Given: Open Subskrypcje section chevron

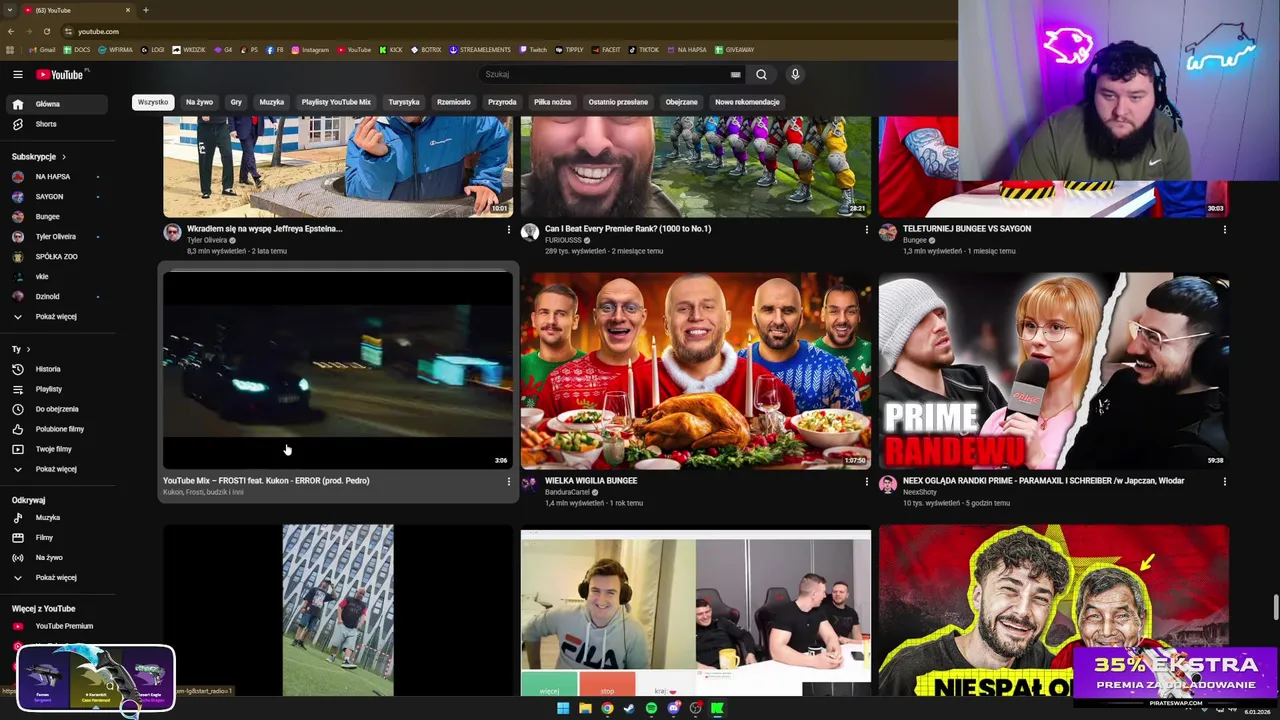Looking at the screenshot, I should point(64,157).
